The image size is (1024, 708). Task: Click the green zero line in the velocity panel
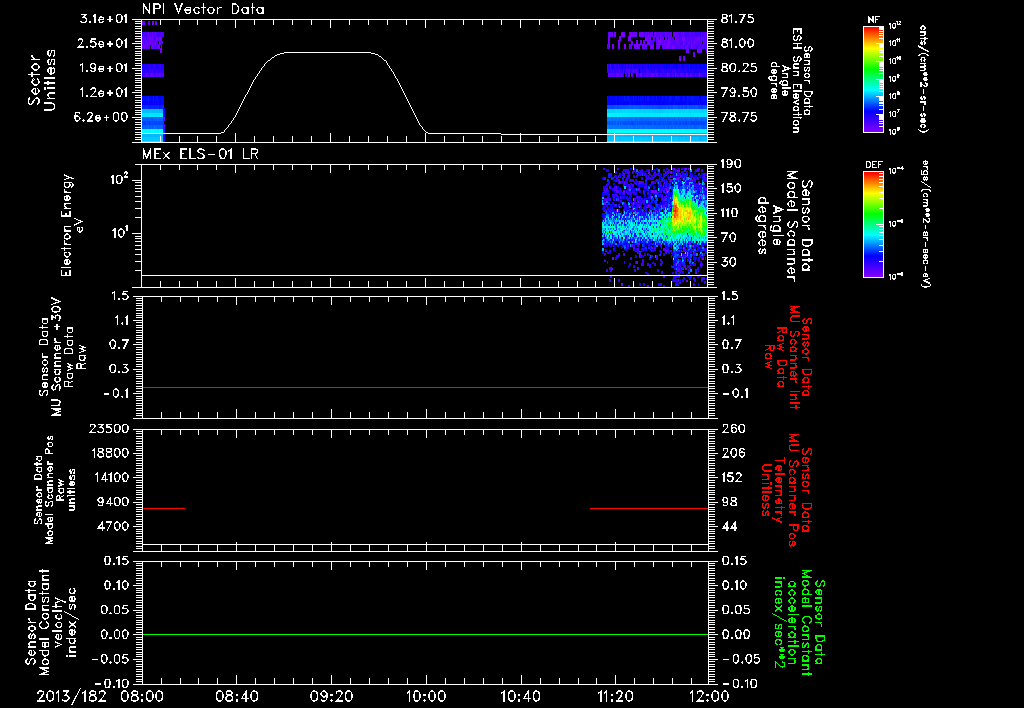pyautogui.click(x=425, y=634)
